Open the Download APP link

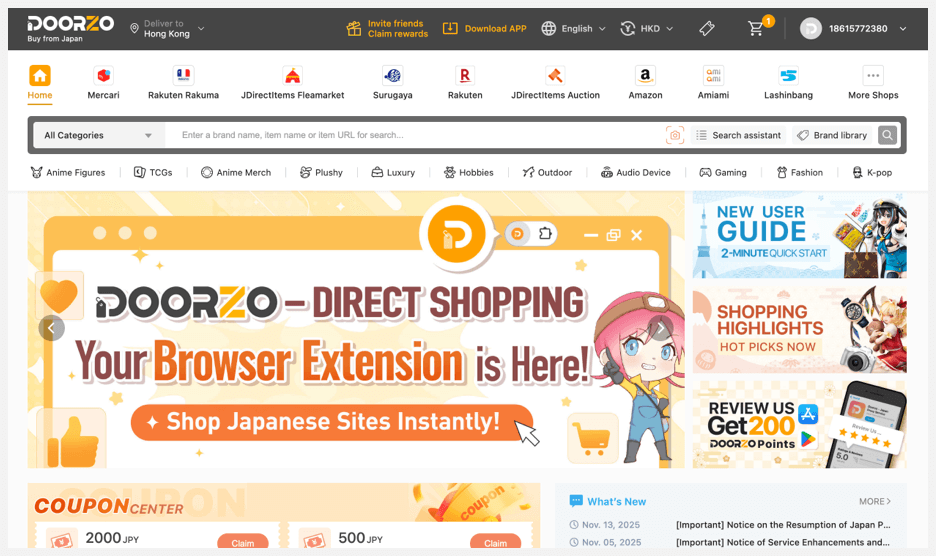(x=485, y=28)
